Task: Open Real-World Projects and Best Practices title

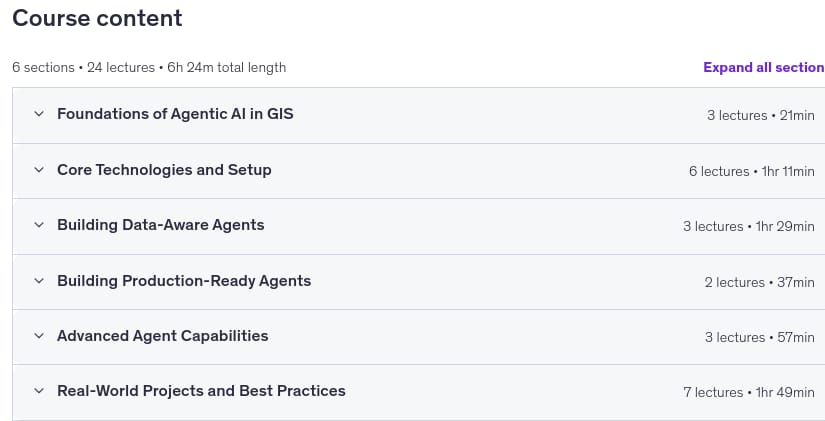Action: [201, 391]
